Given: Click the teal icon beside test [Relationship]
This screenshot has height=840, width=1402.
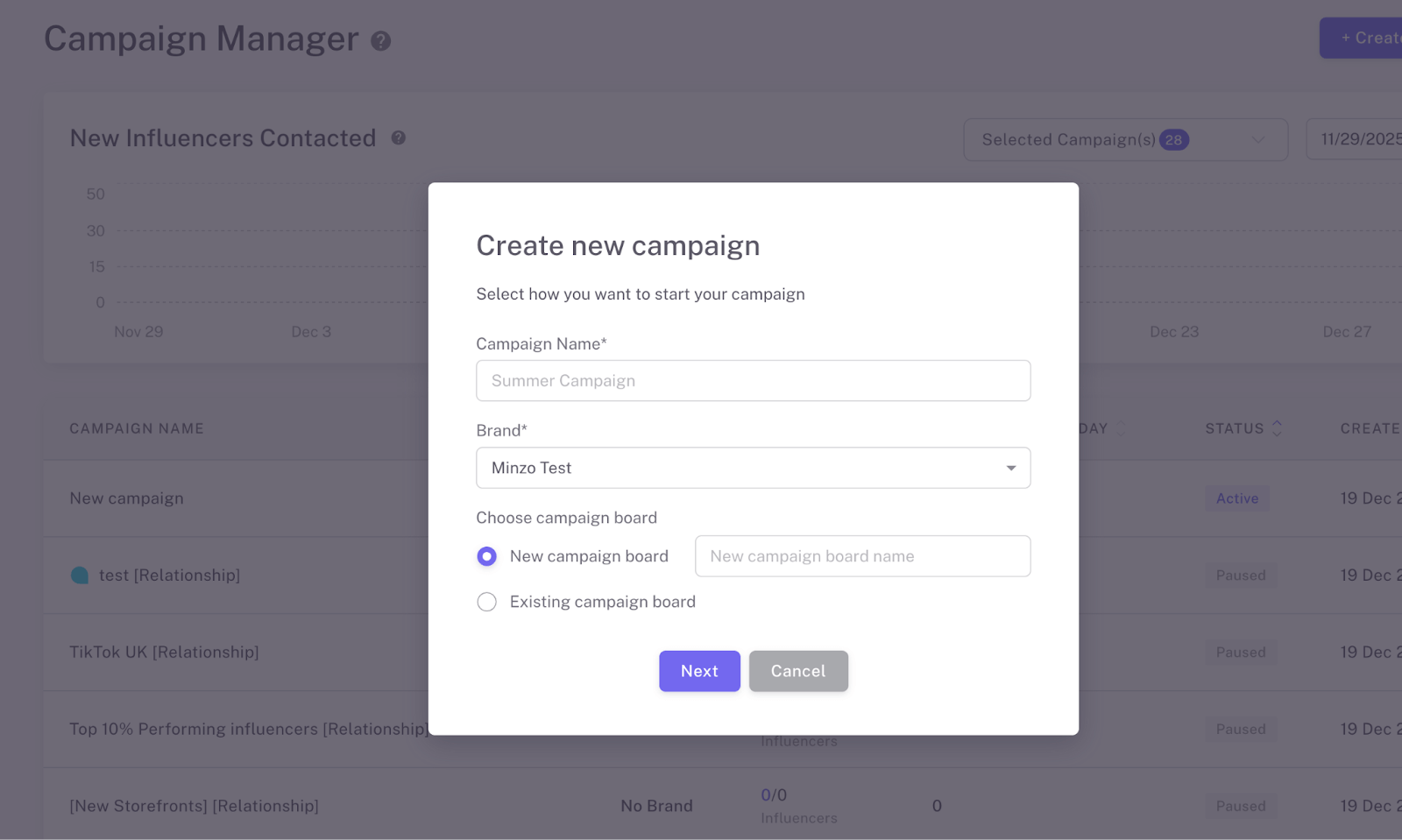Looking at the screenshot, I should (80, 575).
